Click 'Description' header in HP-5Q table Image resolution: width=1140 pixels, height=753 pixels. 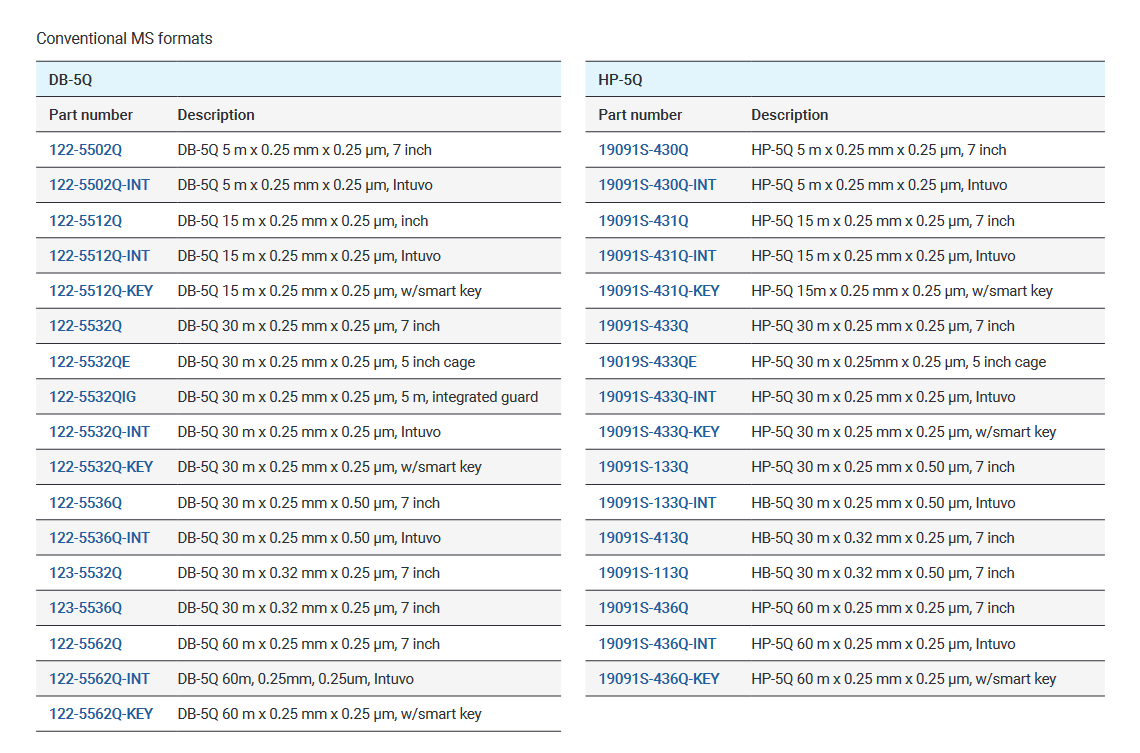(790, 115)
